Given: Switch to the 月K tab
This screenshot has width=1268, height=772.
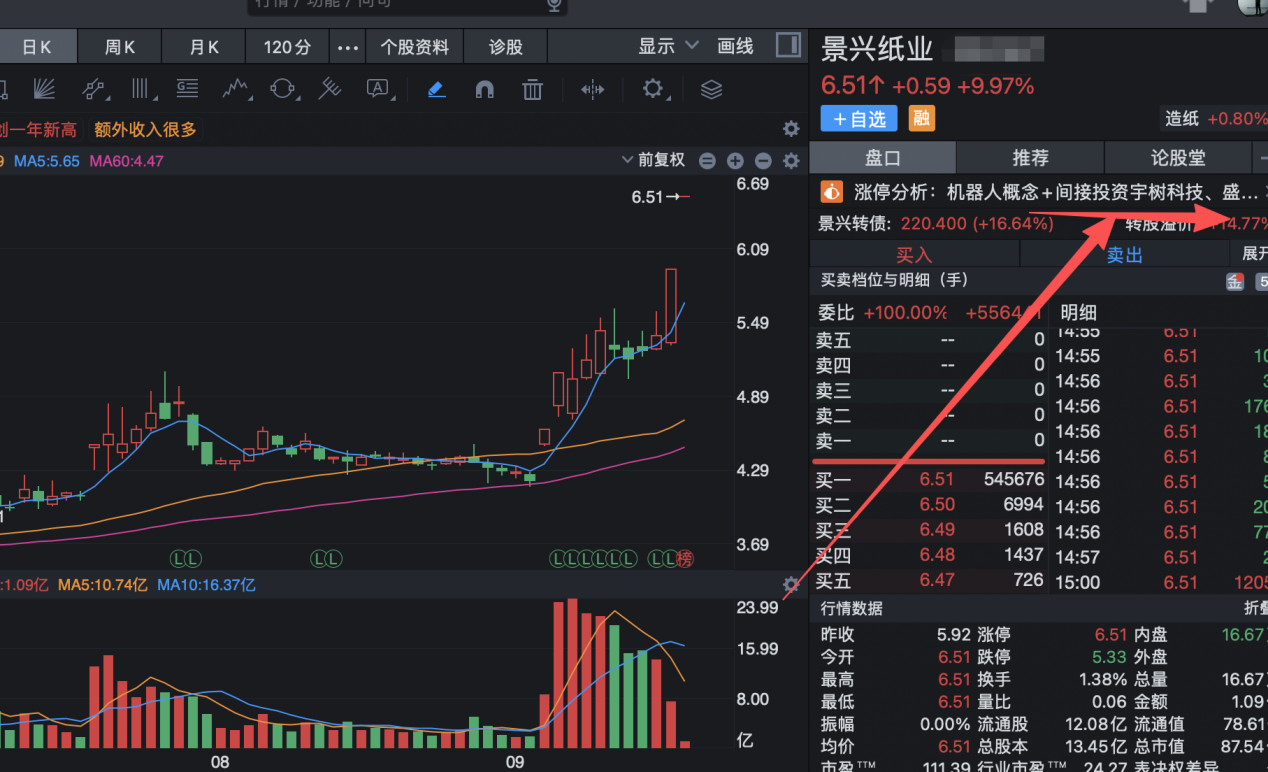Looking at the screenshot, I should (203, 47).
